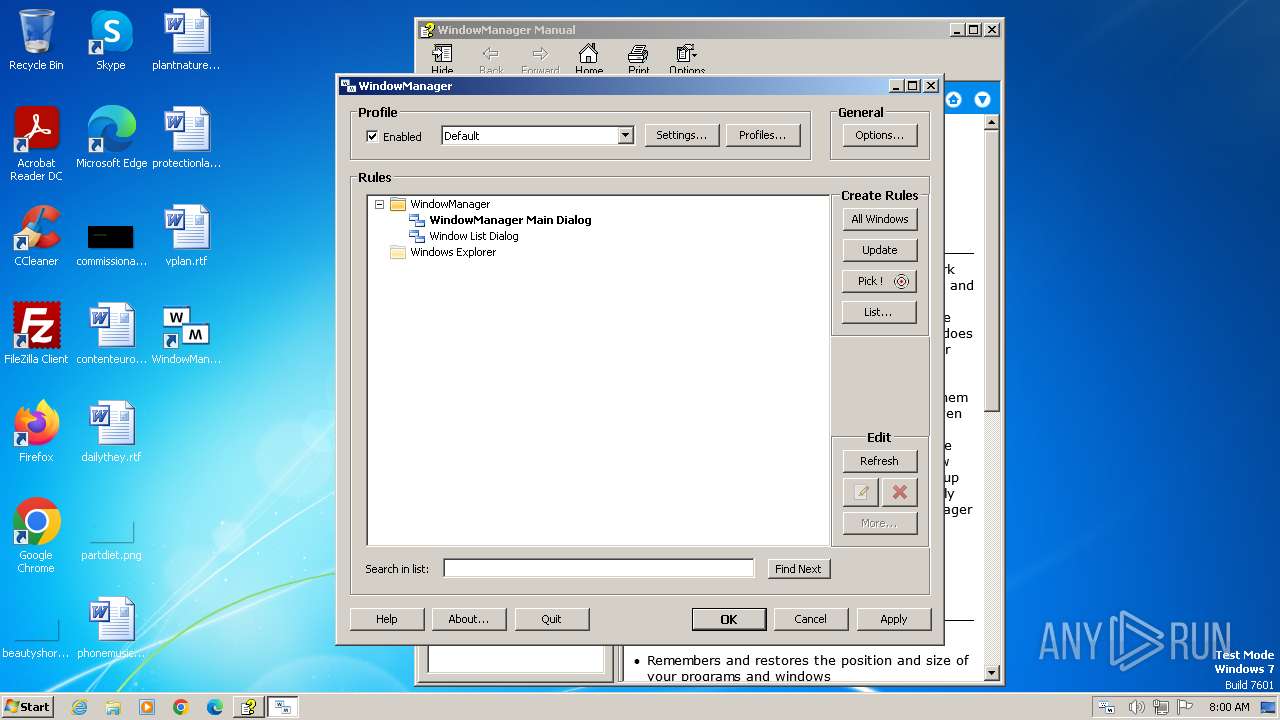
Task: Click the Settings... button
Action: tap(681, 136)
